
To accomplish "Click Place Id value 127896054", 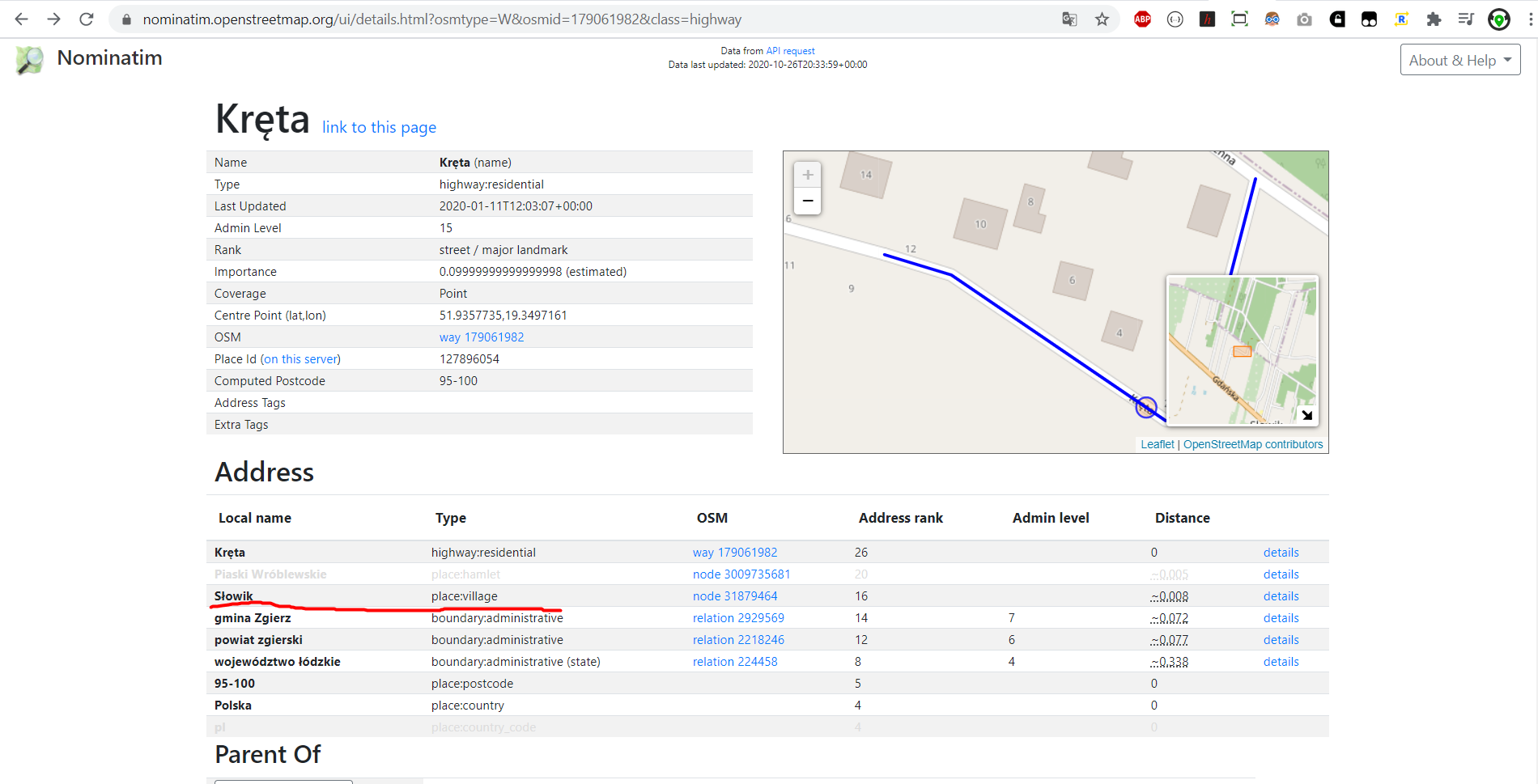I will point(469,359).
